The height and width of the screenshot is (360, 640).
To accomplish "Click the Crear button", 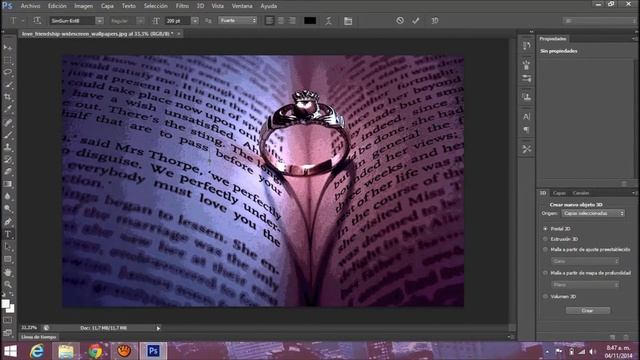I will coord(588,311).
